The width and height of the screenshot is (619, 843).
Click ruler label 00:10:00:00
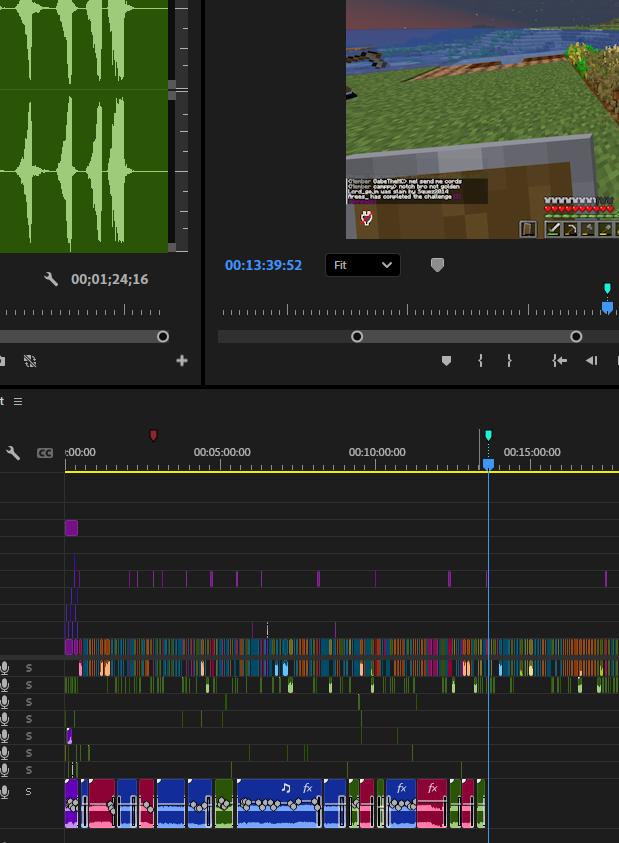click(377, 452)
